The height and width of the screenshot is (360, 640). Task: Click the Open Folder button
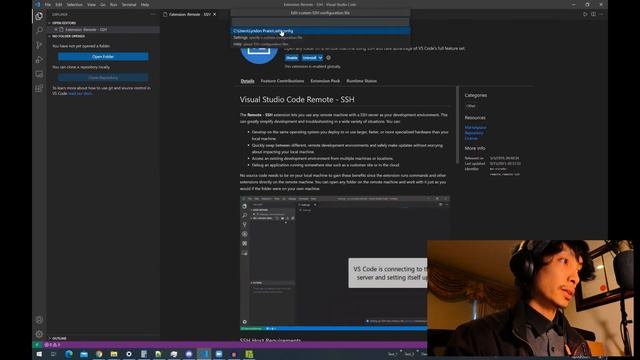tap(103, 57)
